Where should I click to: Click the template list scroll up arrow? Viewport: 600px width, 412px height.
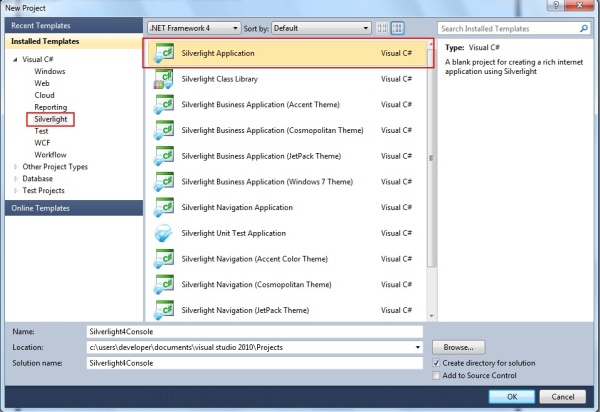[x=431, y=44]
